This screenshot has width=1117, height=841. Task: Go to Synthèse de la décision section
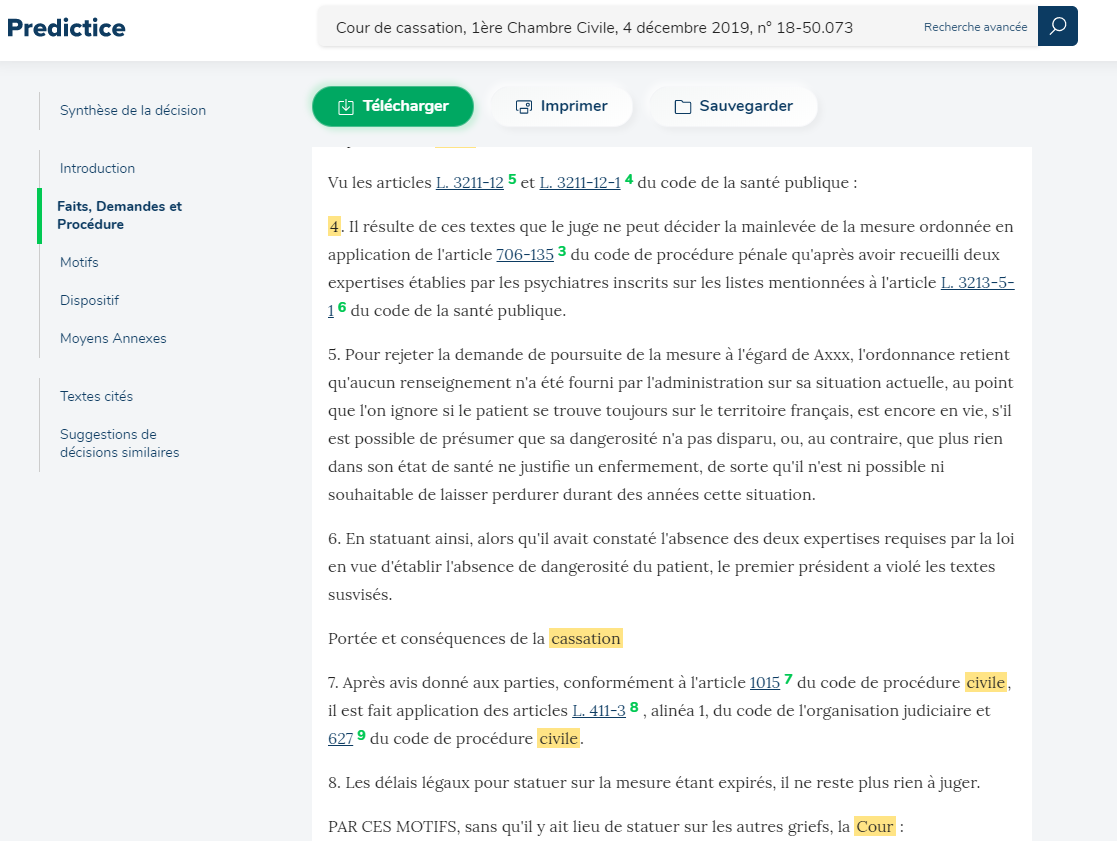pos(132,110)
